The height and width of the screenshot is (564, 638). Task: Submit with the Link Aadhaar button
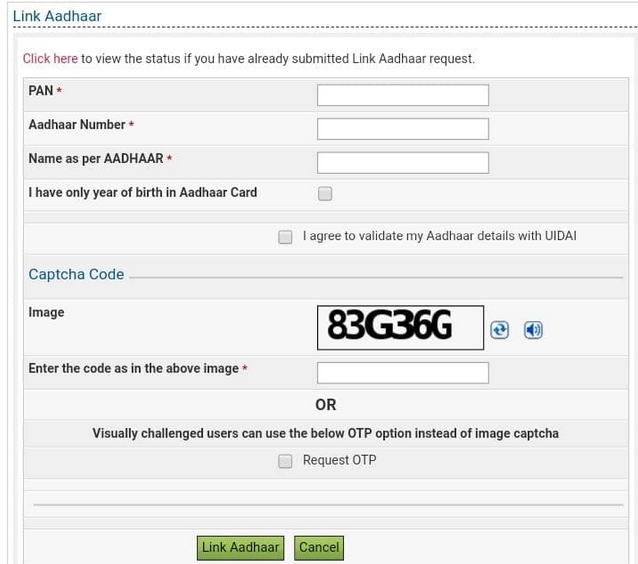pyautogui.click(x=240, y=548)
